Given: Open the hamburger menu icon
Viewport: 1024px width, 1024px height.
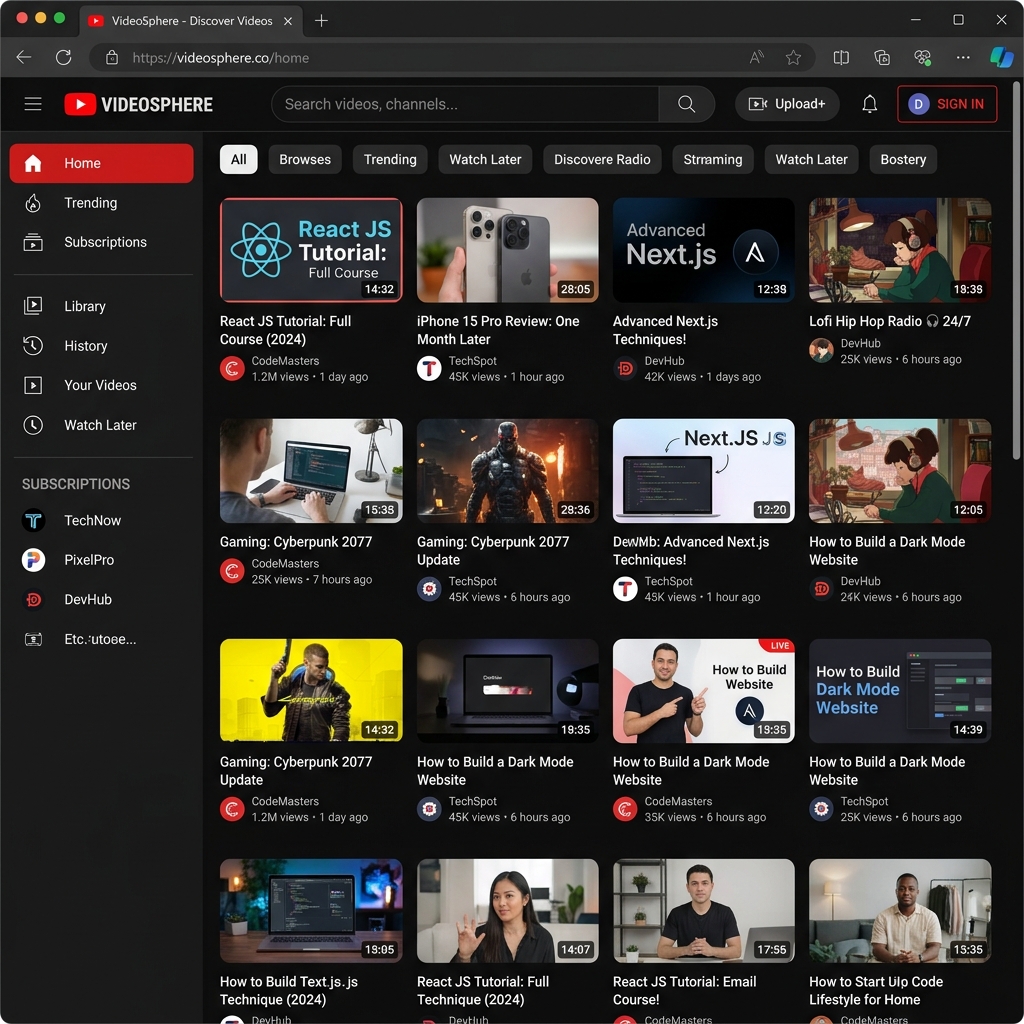Looking at the screenshot, I should [33, 104].
